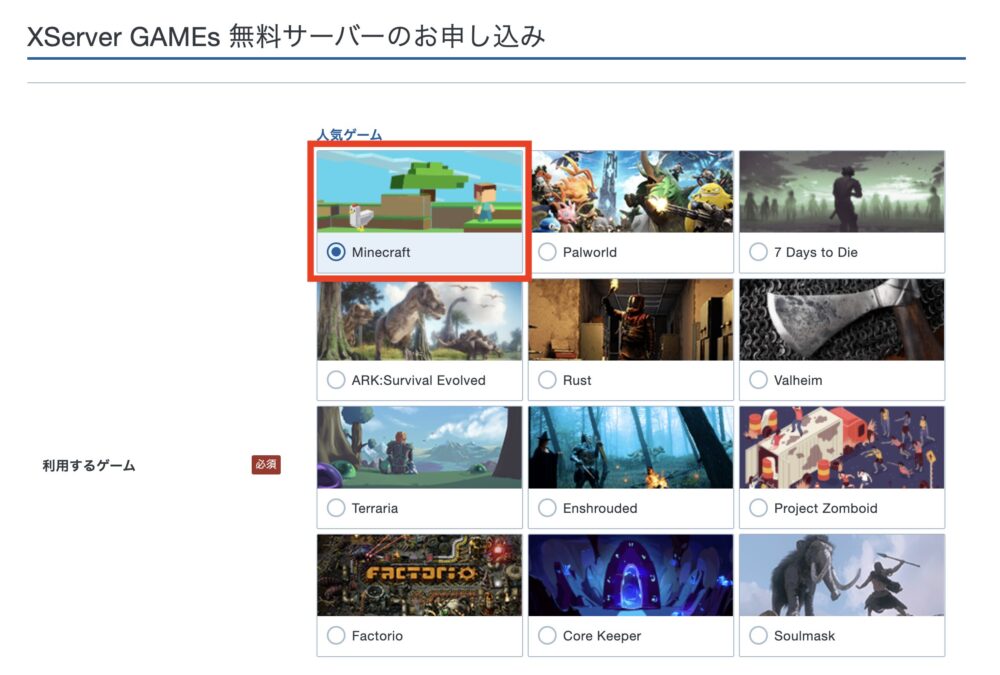Click the Minecraft game thumbnail image
The image size is (1000, 675).
pyautogui.click(x=420, y=191)
